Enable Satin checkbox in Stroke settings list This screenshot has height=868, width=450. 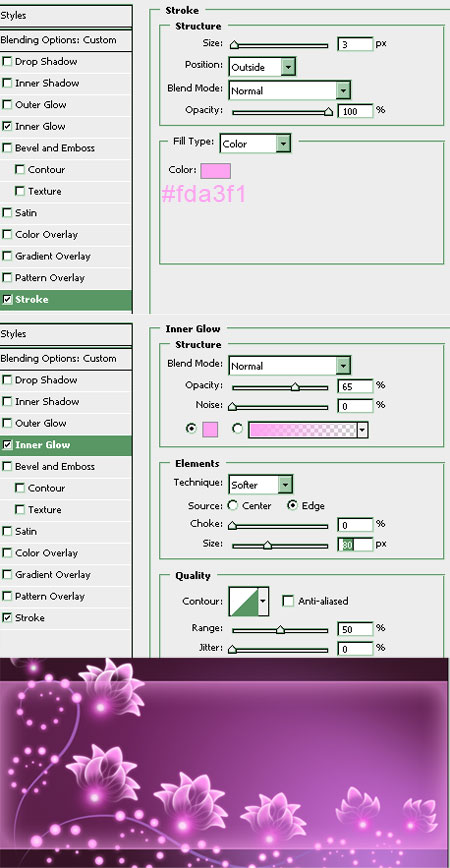click(x=7, y=213)
